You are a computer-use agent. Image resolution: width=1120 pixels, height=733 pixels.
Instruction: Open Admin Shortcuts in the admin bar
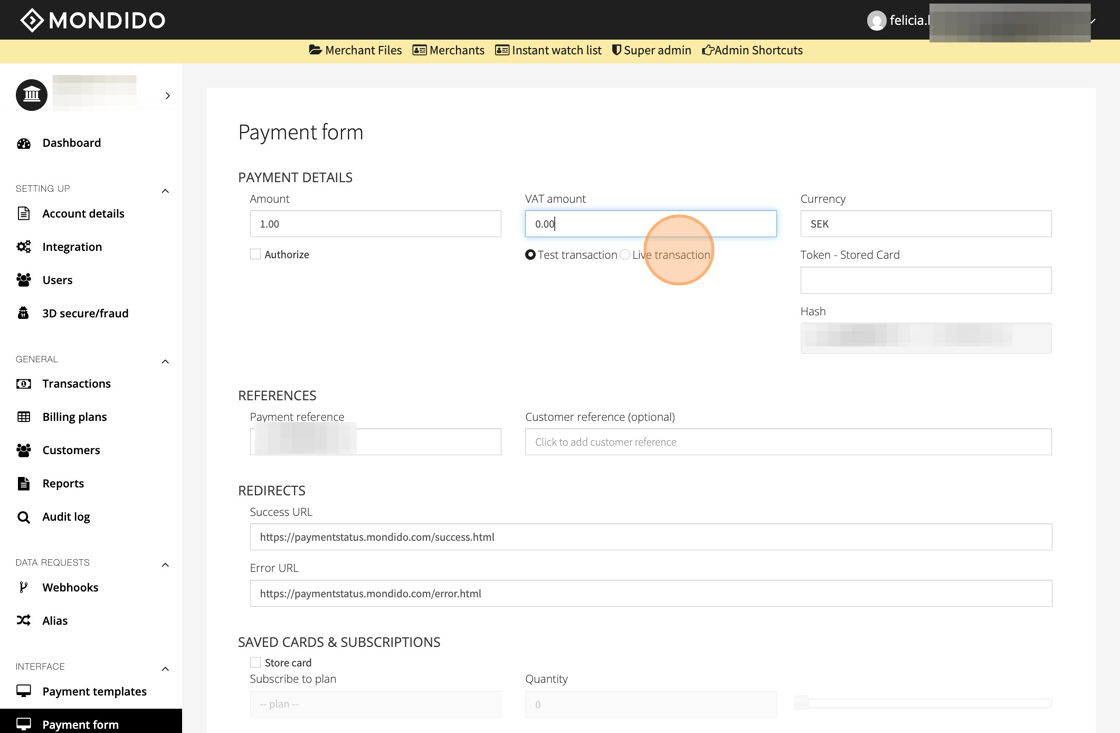[x=752, y=50]
